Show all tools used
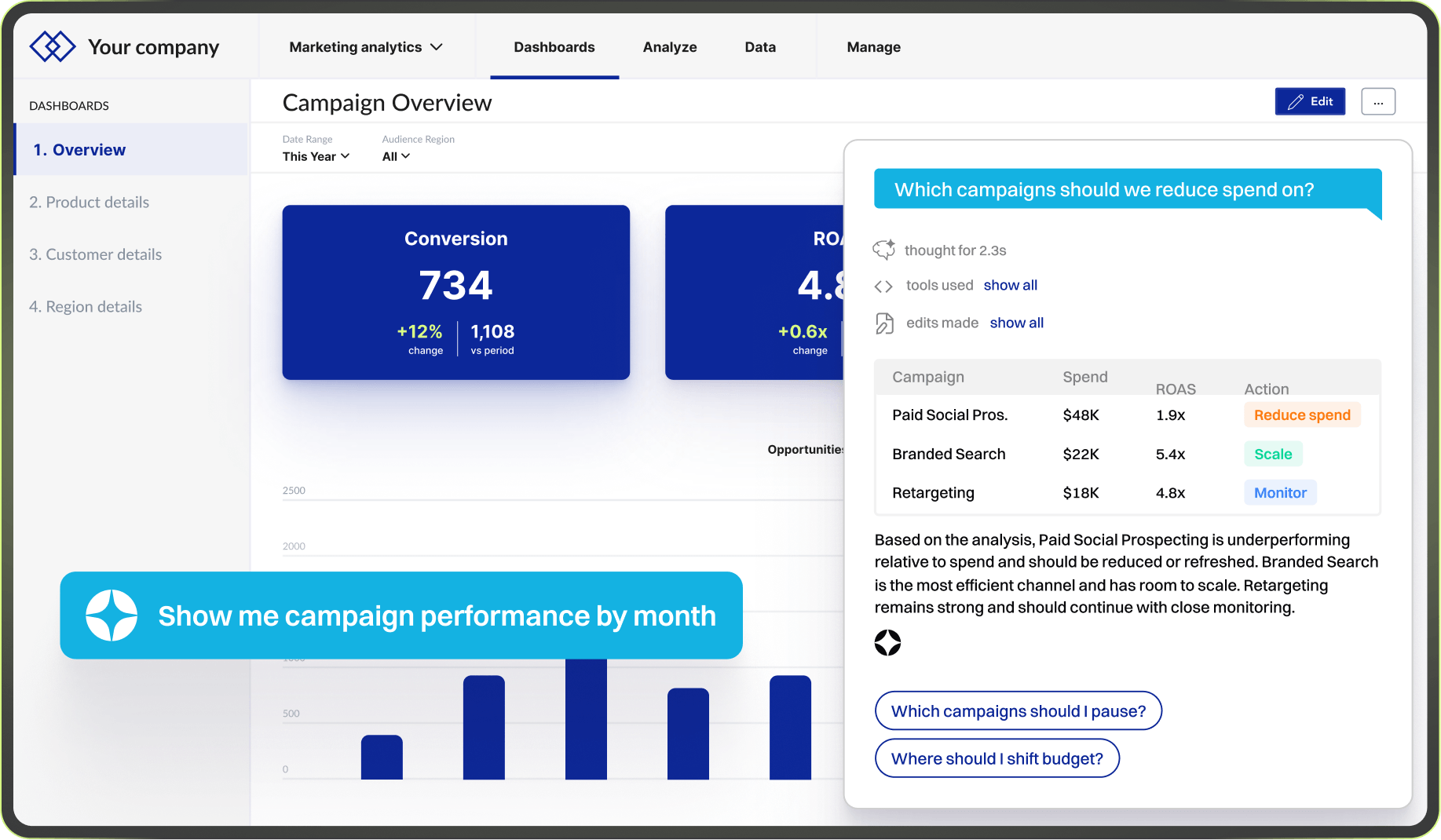This screenshot has height=840, width=1441. pyautogui.click(x=1010, y=286)
